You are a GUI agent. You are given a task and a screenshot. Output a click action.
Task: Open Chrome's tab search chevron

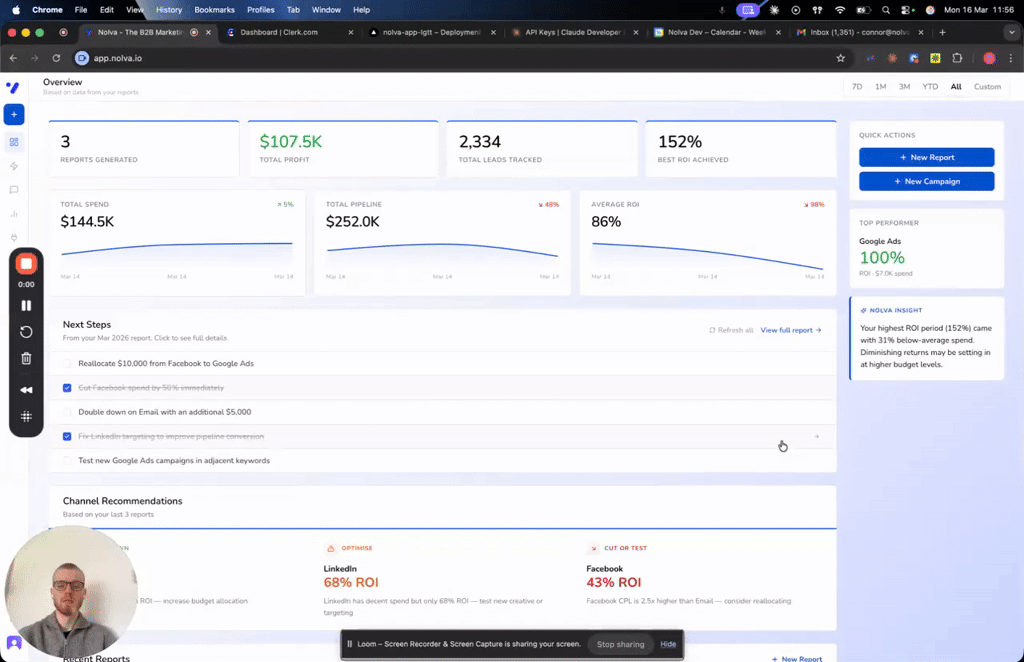(1013, 31)
